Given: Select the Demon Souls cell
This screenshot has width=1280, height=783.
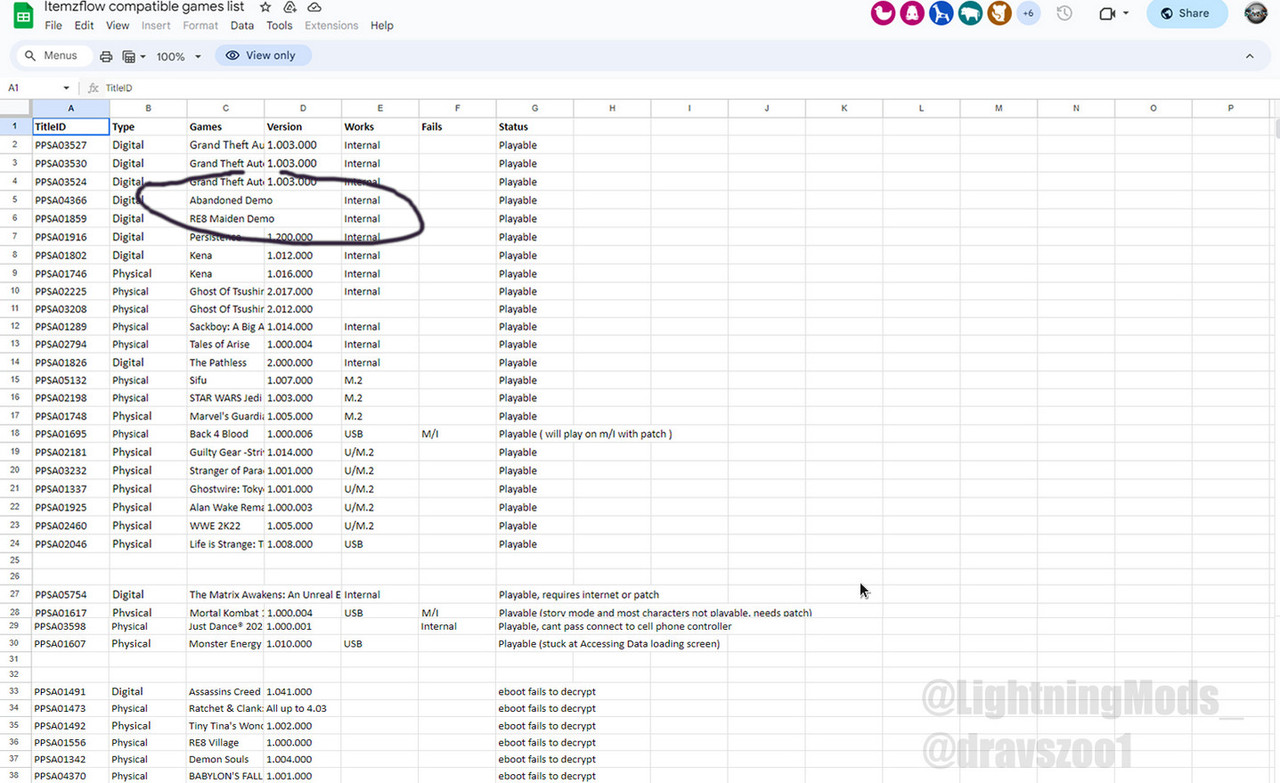Looking at the screenshot, I should coord(226,759).
